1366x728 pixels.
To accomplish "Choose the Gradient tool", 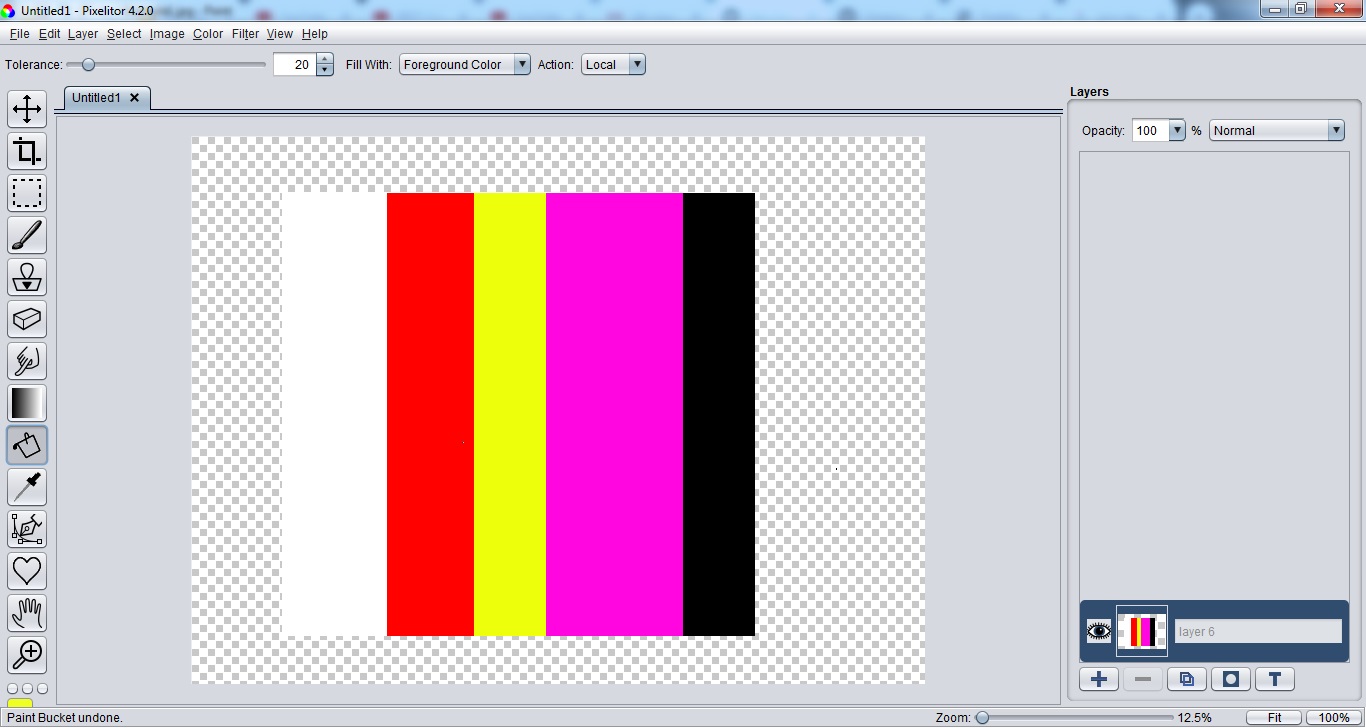I will pyautogui.click(x=27, y=403).
